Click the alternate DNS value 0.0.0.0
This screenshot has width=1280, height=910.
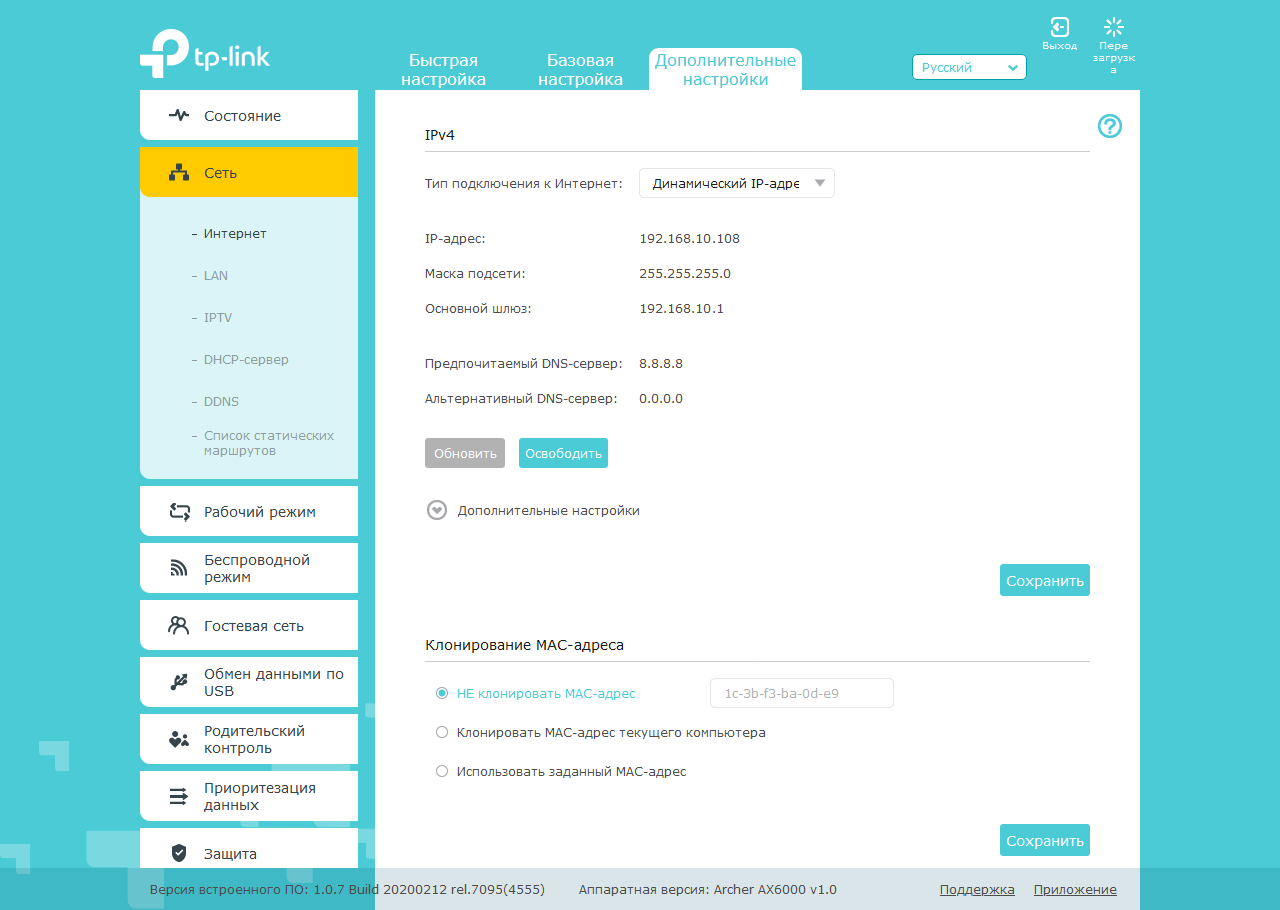pos(661,398)
